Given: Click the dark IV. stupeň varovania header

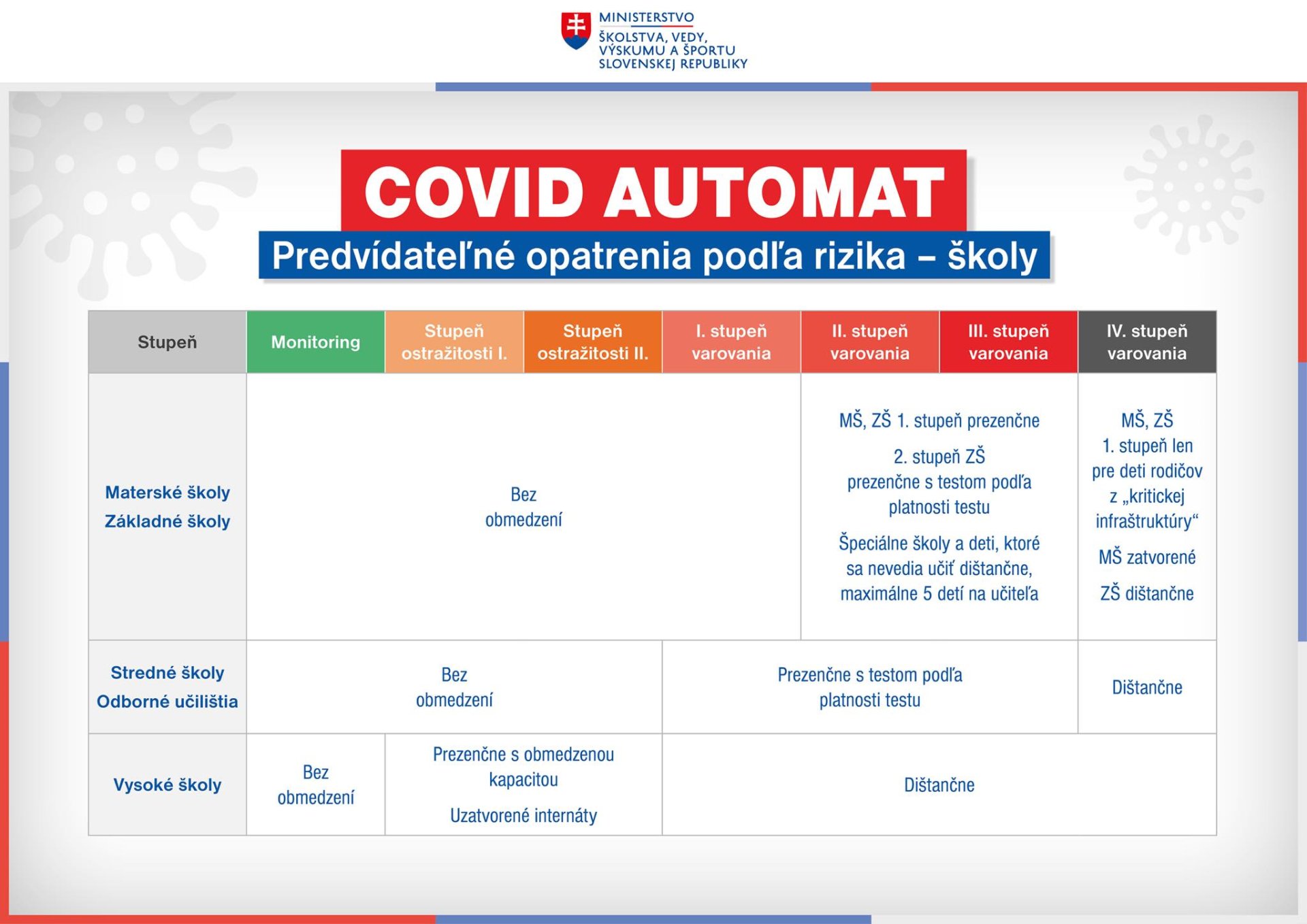Looking at the screenshot, I should [1146, 342].
